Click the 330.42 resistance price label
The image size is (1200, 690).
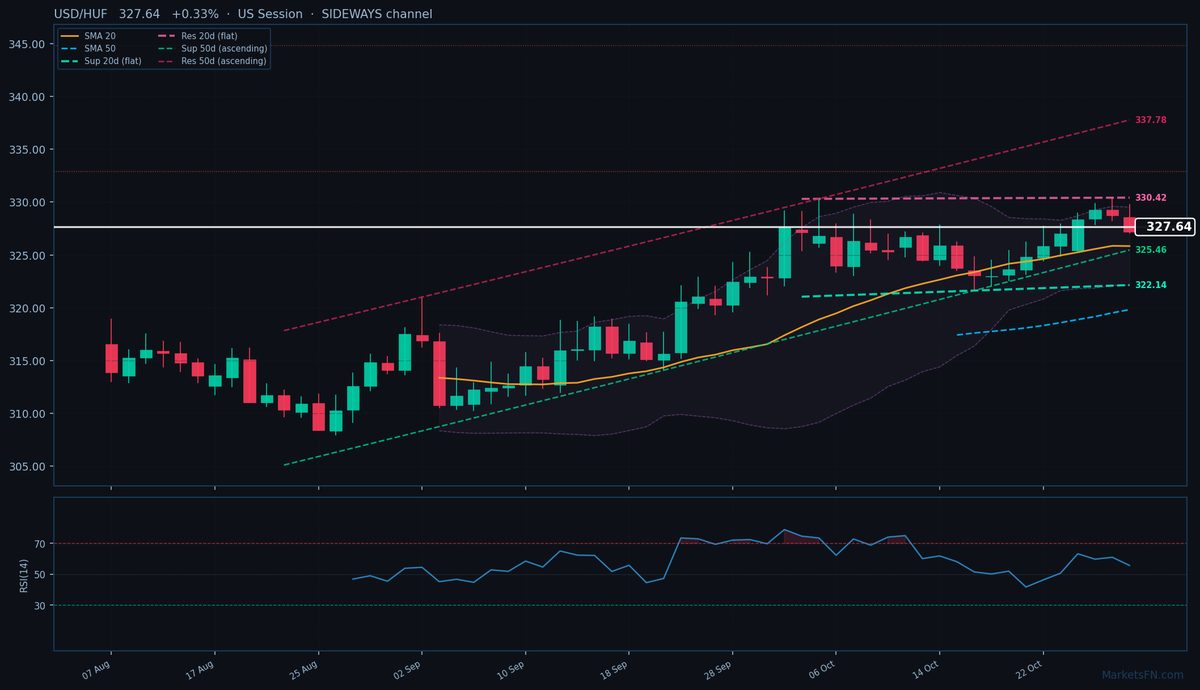(1150, 198)
